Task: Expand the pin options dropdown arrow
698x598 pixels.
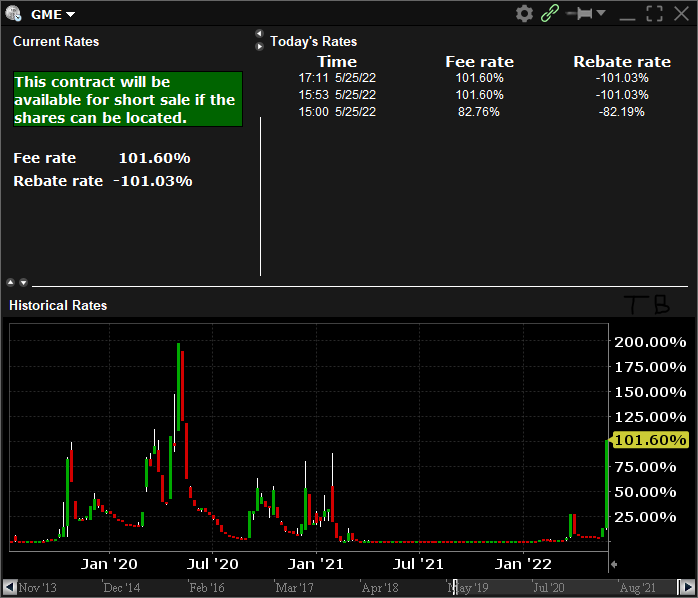Action: [601, 13]
